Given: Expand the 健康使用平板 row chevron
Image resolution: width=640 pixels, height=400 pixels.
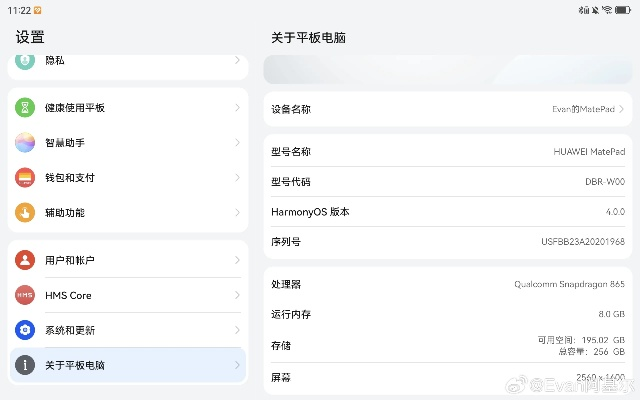Looking at the screenshot, I should pyautogui.click(x=237, y=108).
